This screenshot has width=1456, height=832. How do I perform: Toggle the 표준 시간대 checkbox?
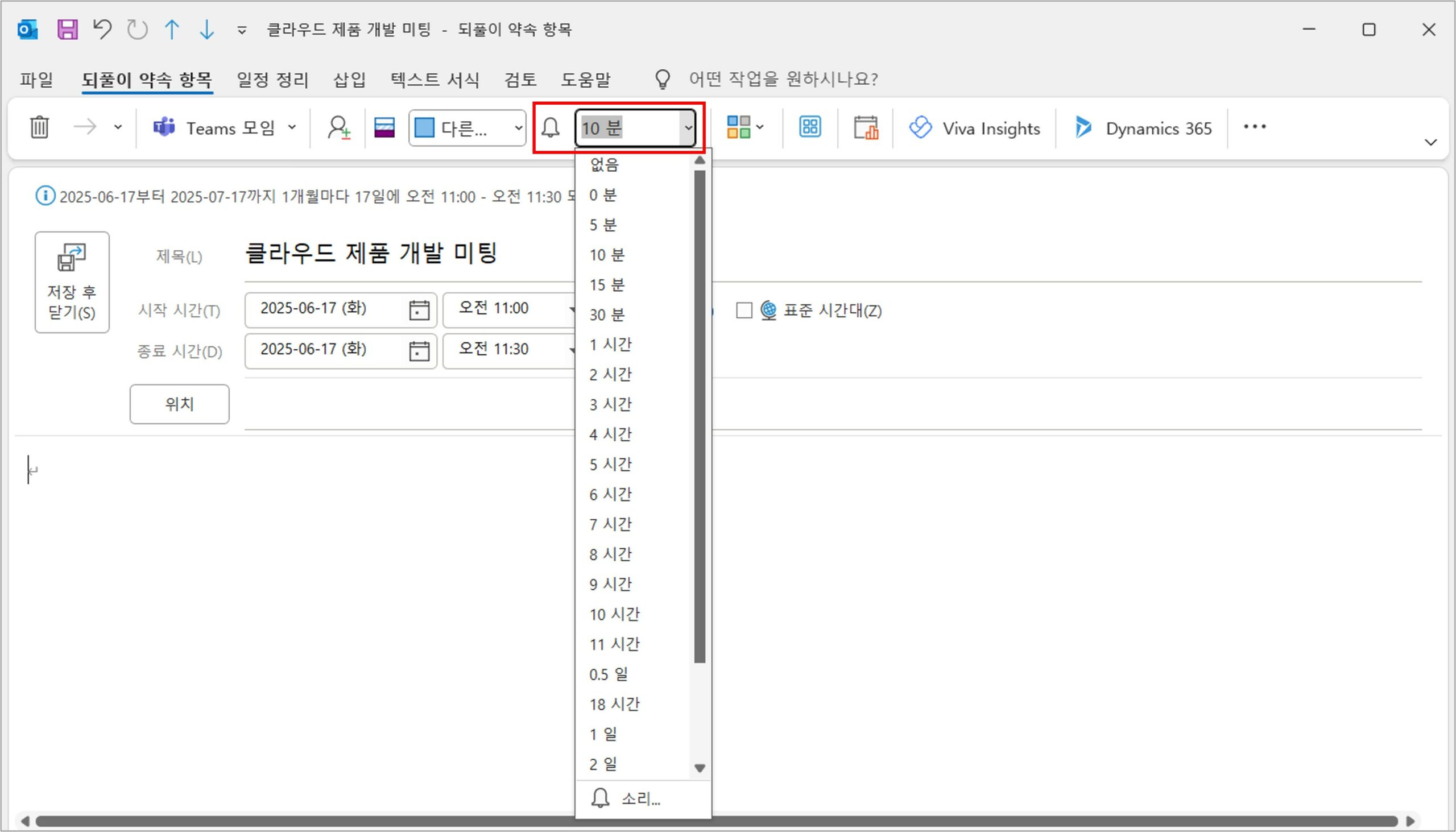743,311
